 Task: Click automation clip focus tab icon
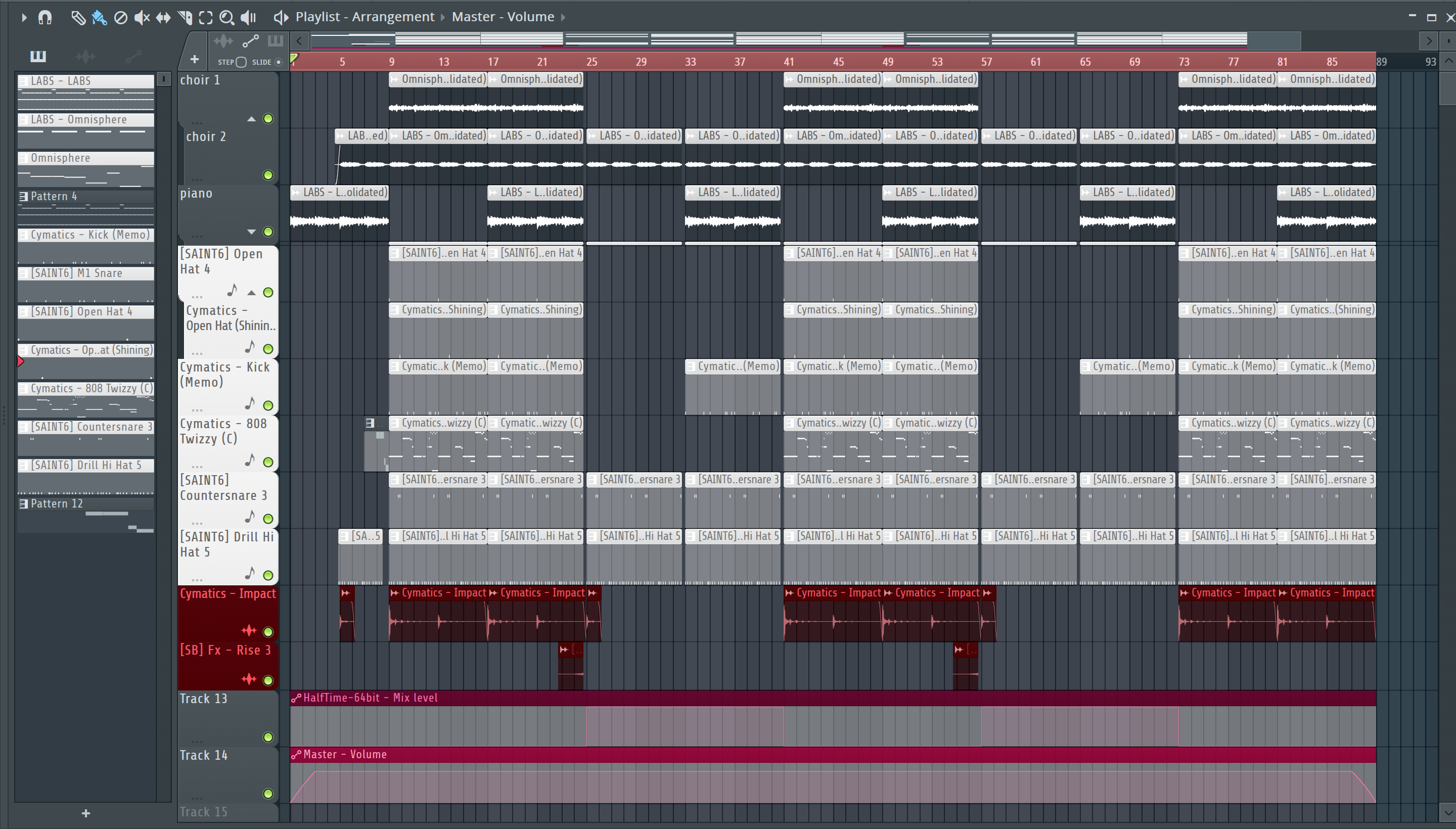(x=251, y=40)
